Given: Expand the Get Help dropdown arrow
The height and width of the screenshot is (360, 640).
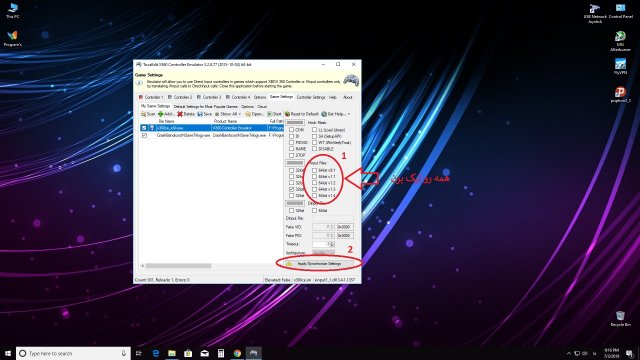Looking at the screenshot, I should (349, 114).
